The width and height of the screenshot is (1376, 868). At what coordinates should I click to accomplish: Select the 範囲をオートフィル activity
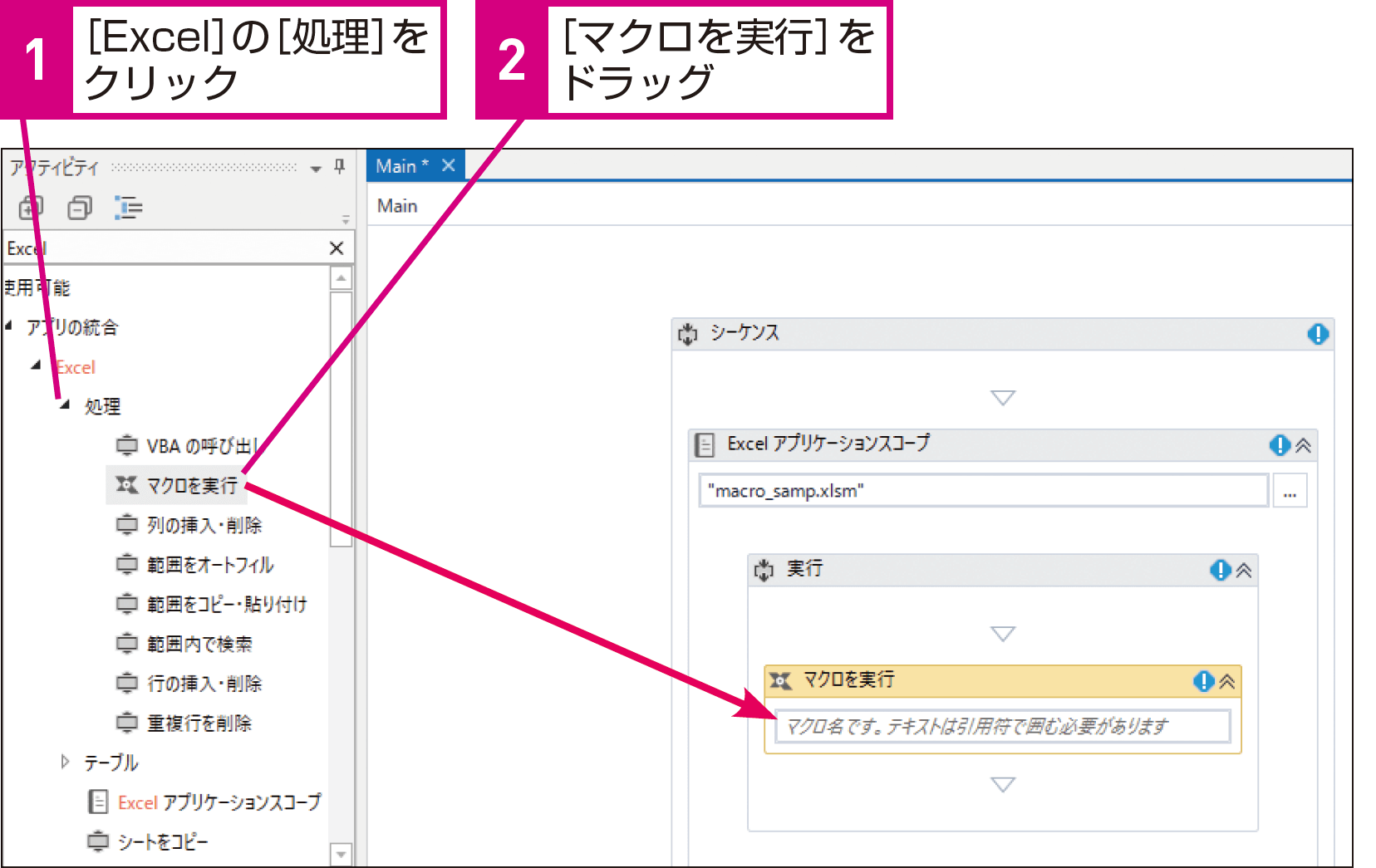point(210,565)
